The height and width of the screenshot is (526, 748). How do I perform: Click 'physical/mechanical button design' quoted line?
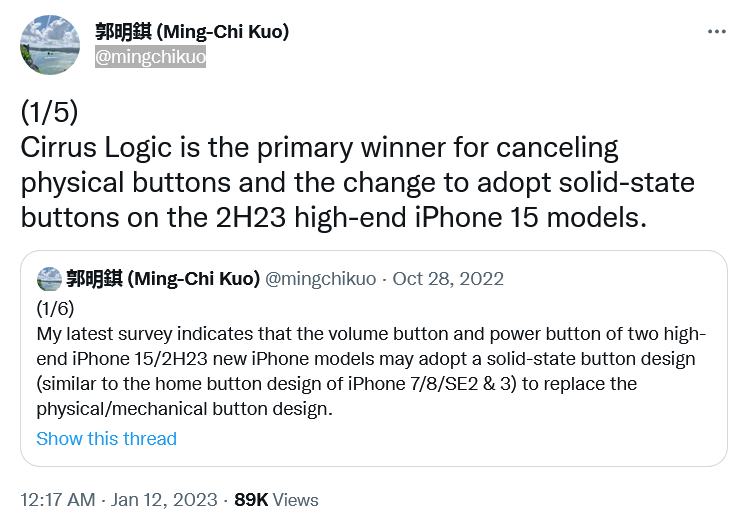point(182,409)
